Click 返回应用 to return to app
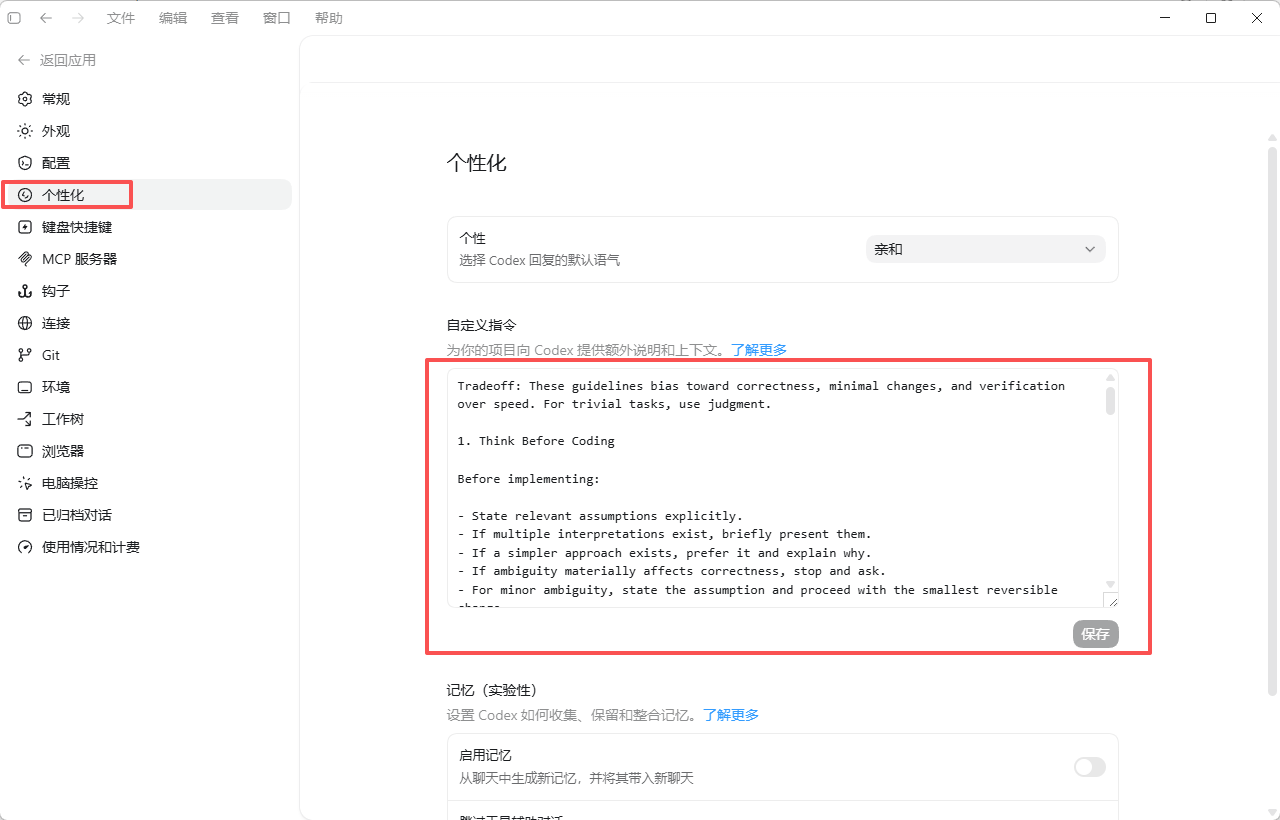1280x820 pixels. pos(57,60)
